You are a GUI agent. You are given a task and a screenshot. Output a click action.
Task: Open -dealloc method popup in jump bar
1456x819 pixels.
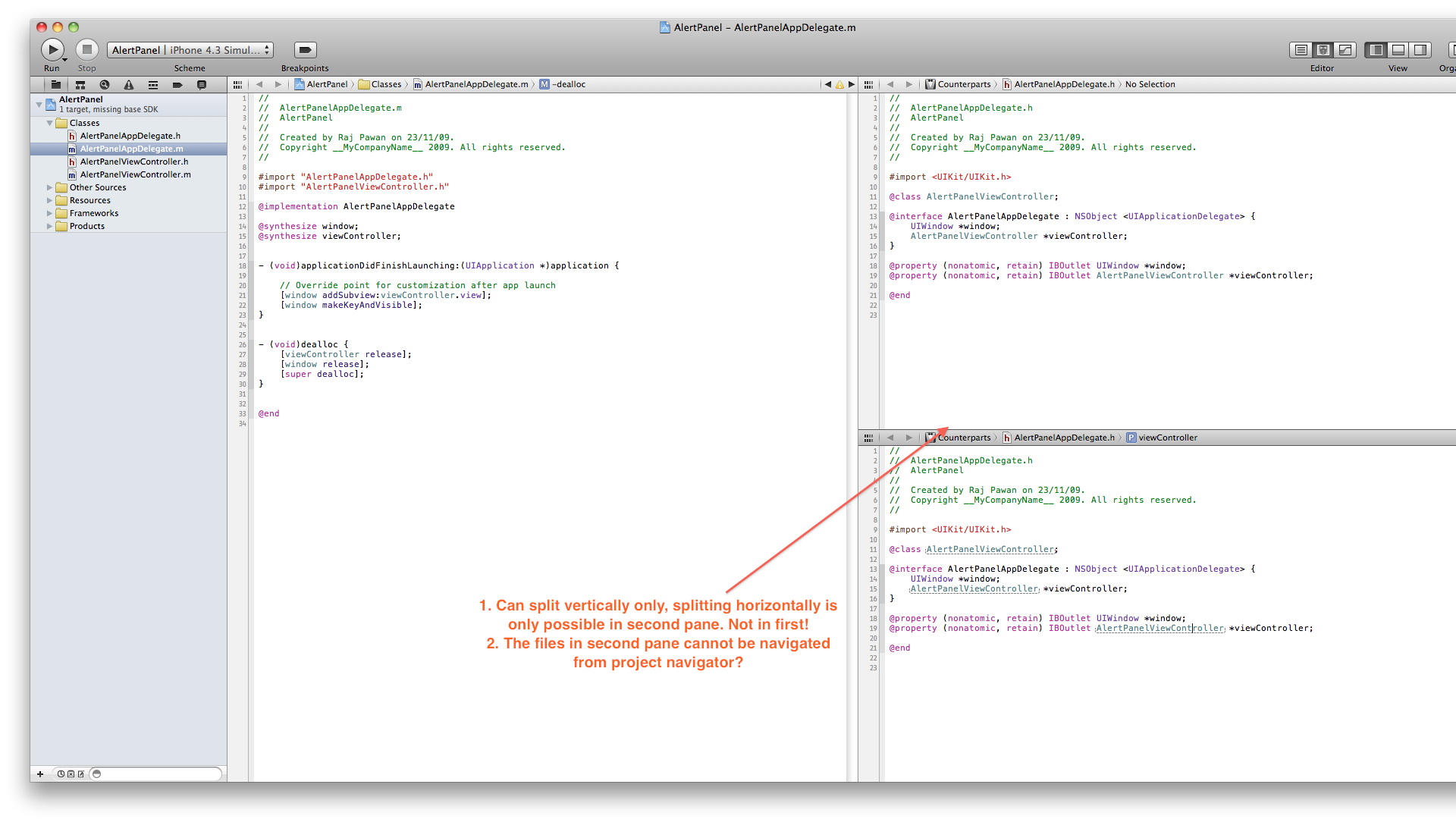563,84
